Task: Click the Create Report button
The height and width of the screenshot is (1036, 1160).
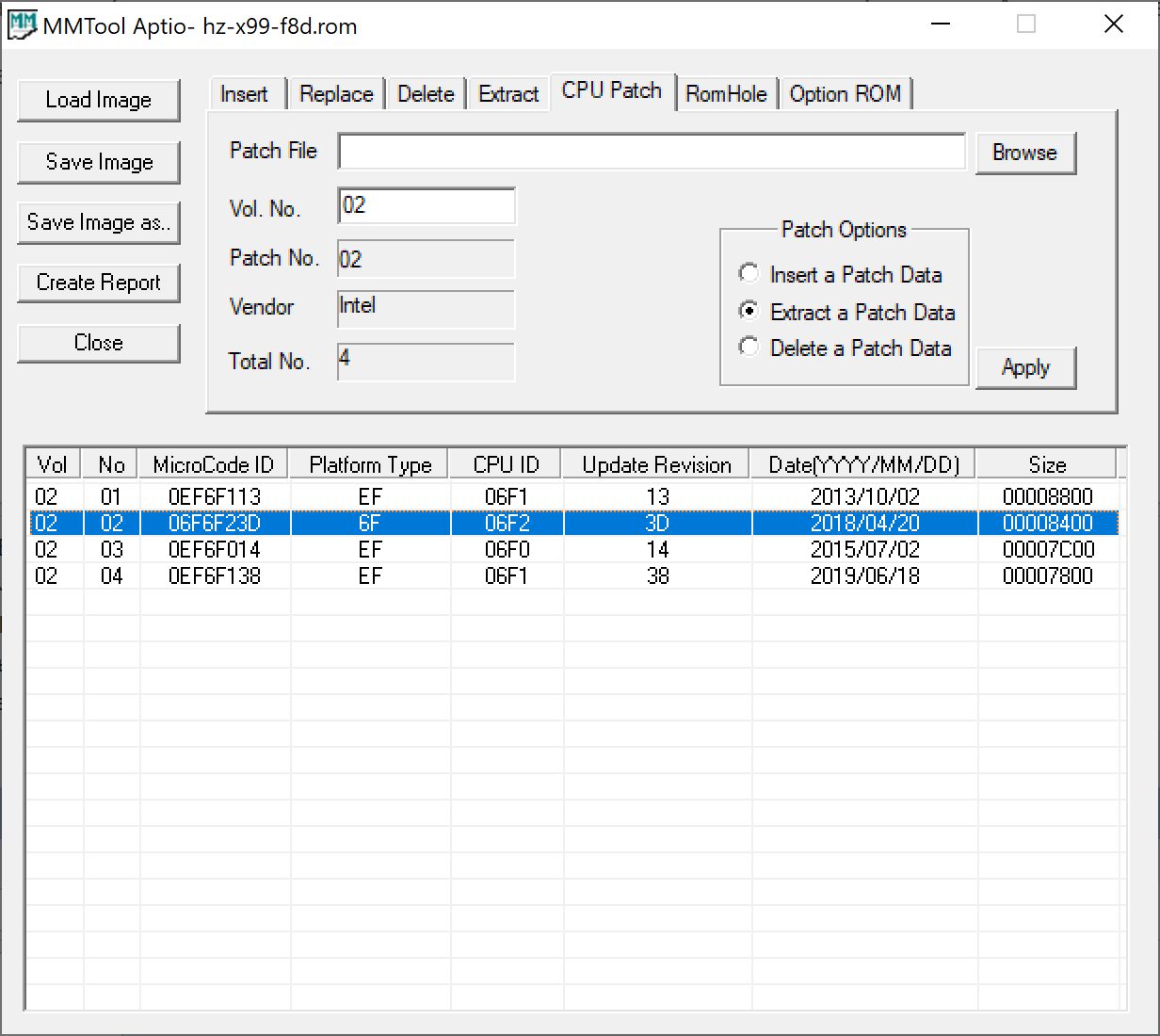Action: [99, 283]
